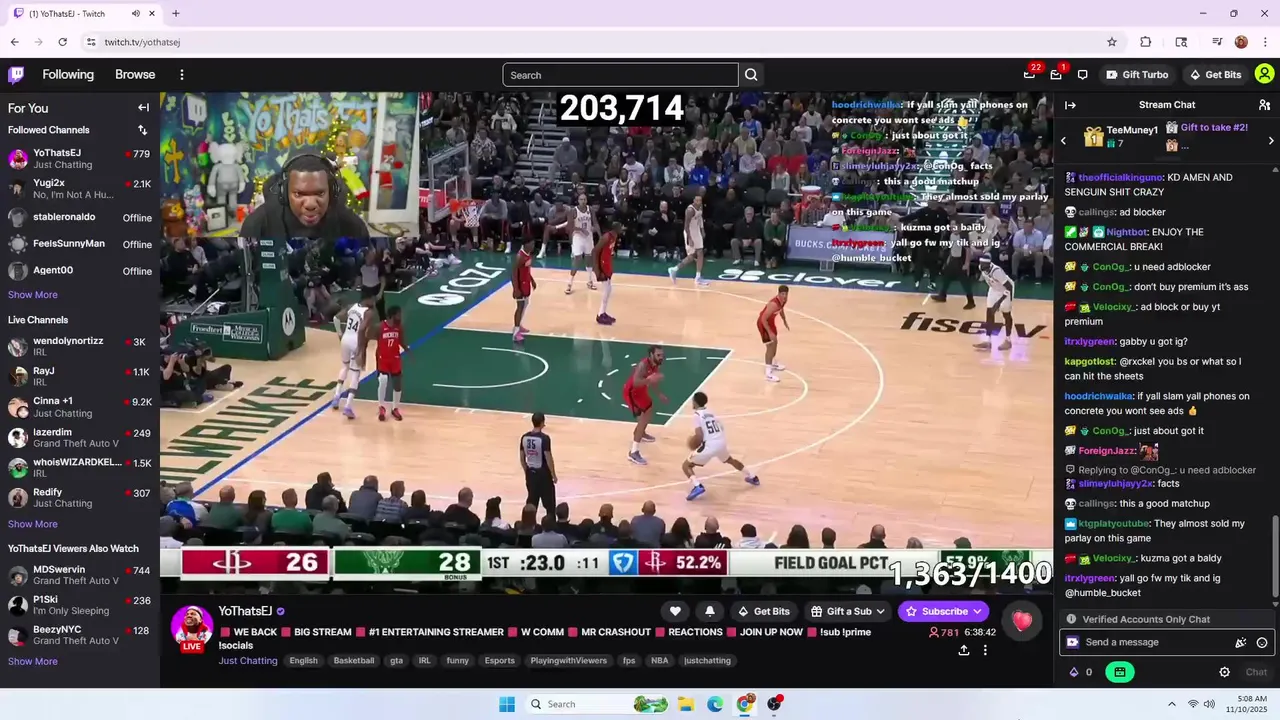The height and width of the screenshot is (720, 1280).
Task: Show more live channels
Action: point(33,524)
